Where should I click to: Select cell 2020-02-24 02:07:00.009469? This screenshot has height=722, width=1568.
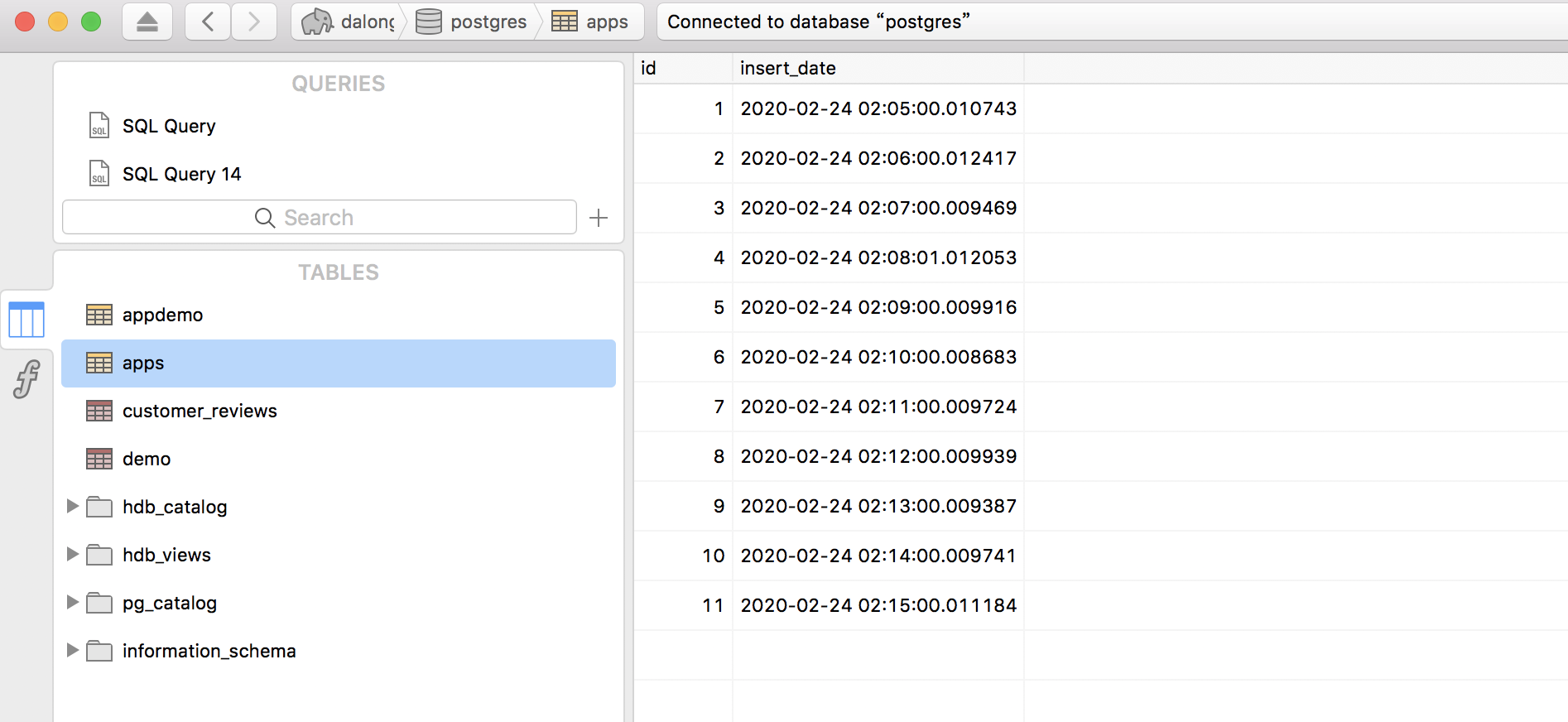coord(878,208)
